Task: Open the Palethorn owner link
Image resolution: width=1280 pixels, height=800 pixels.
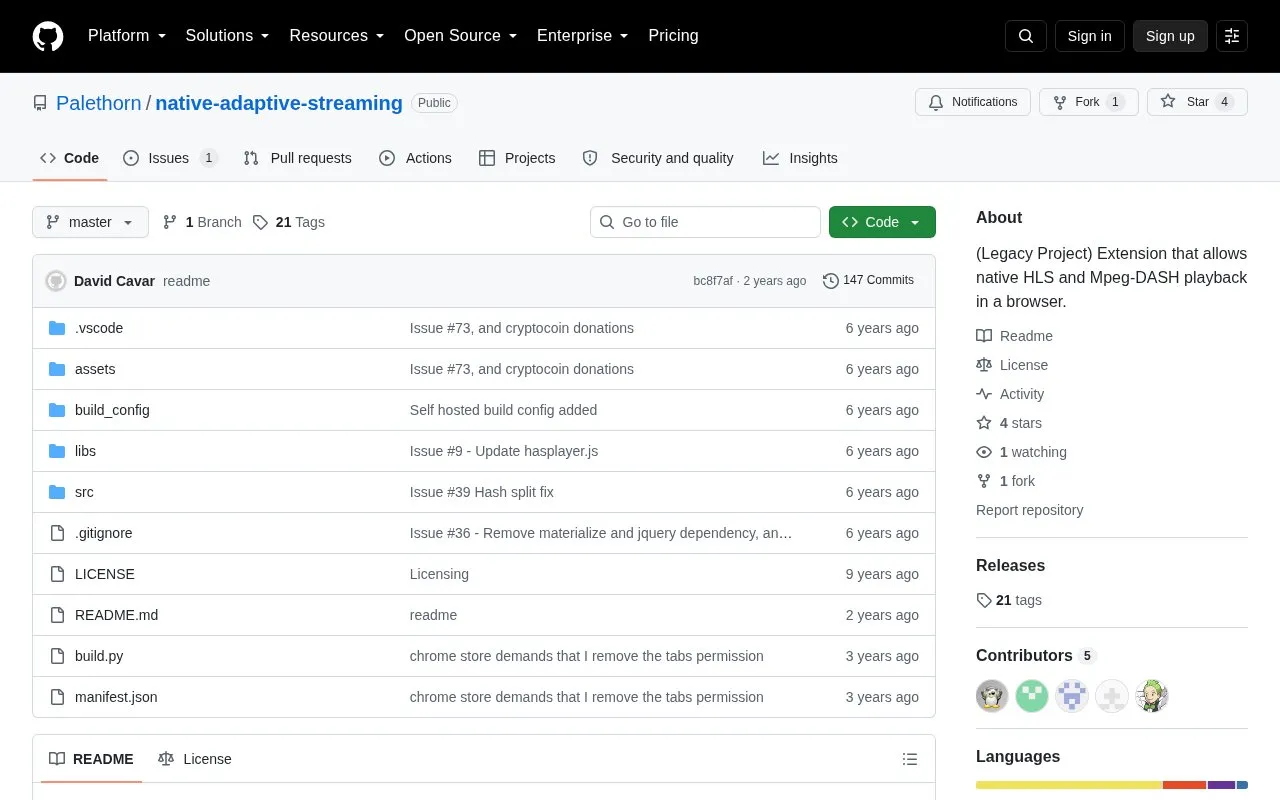Action: [98, 103]
